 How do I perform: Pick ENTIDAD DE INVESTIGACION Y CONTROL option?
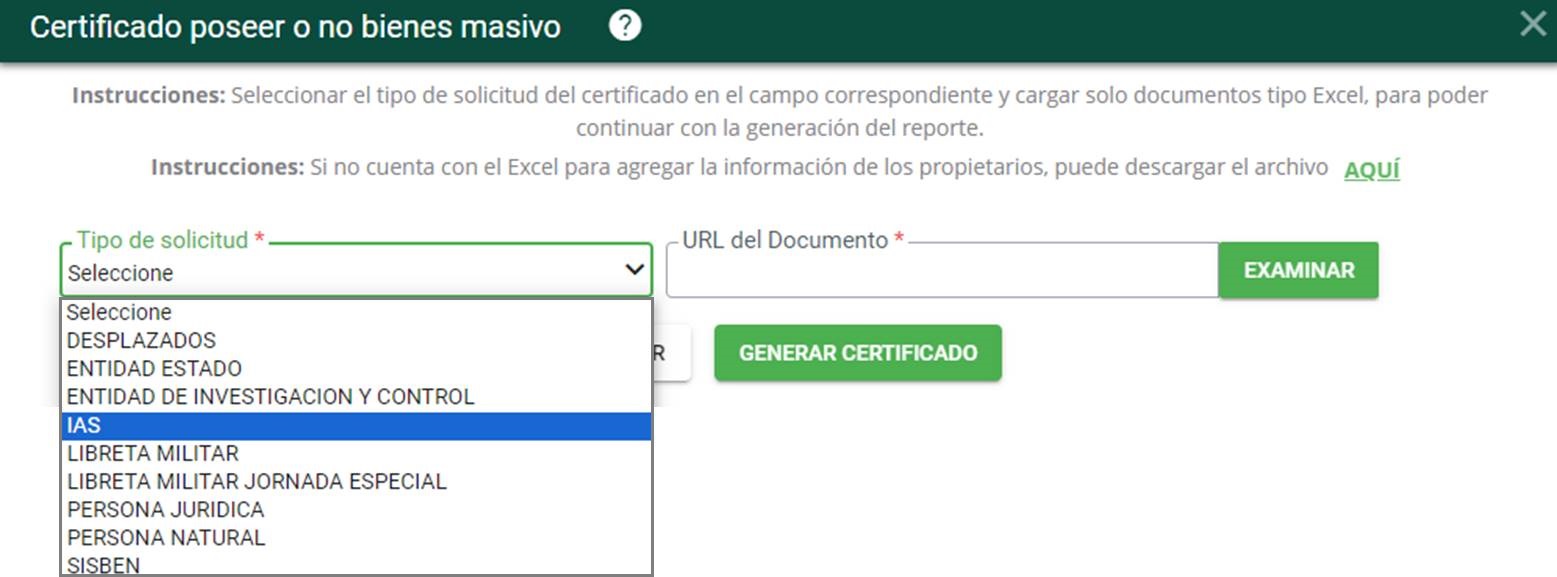270,397
